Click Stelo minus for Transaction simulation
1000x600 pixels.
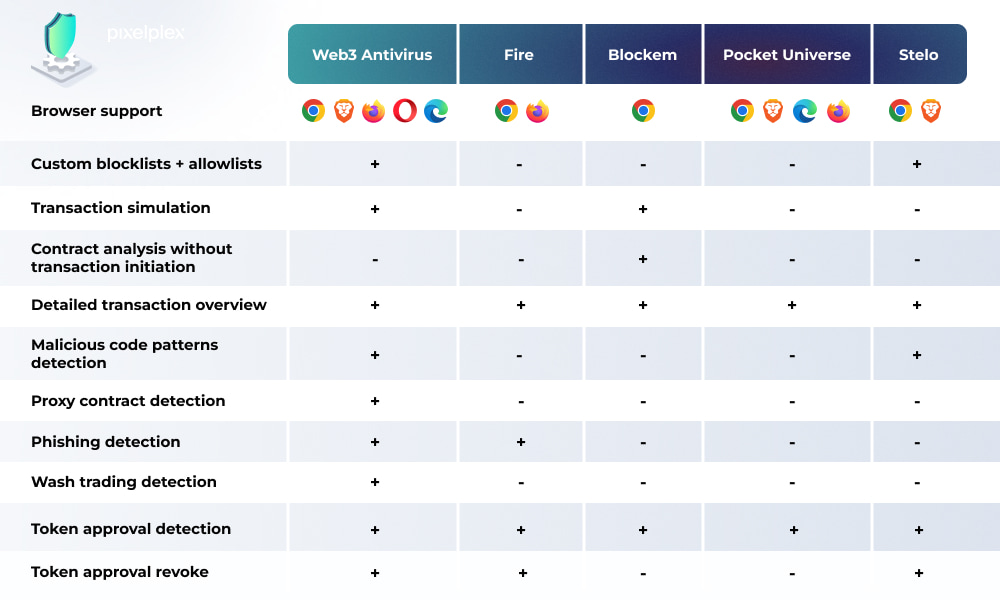tap(917, 210)
